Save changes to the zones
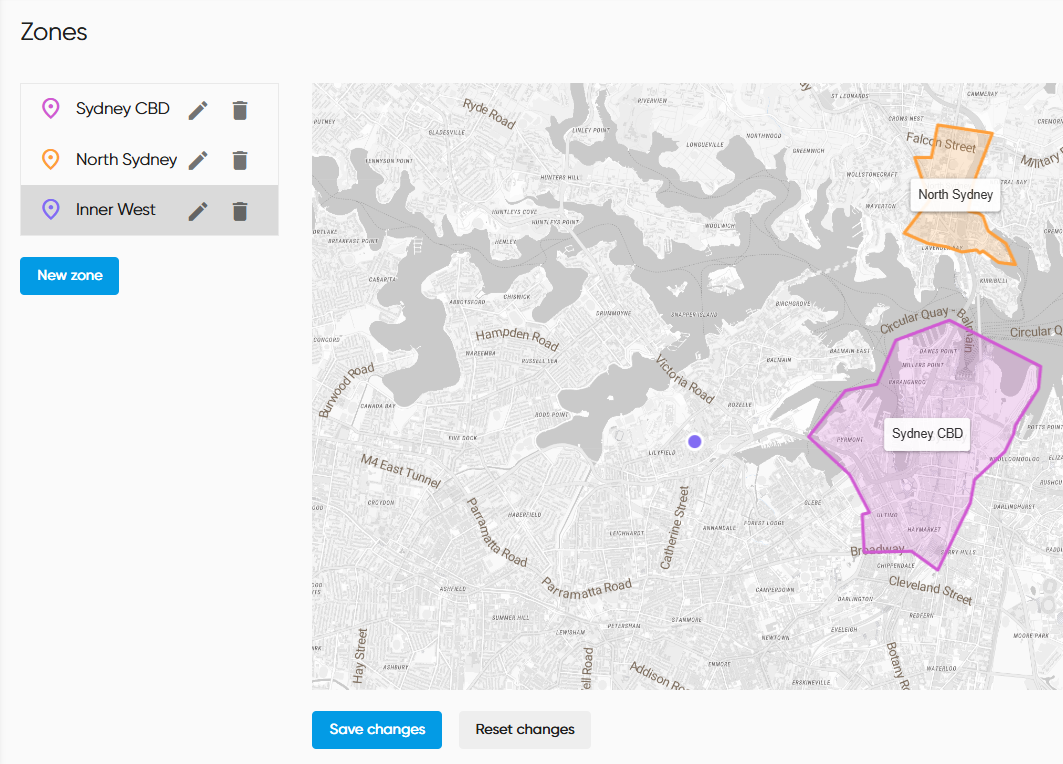 (376, 730)
